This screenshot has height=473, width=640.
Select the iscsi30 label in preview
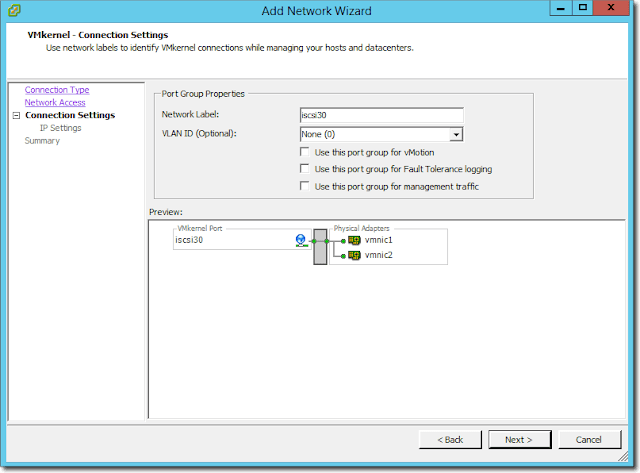(x=189, y=240)
